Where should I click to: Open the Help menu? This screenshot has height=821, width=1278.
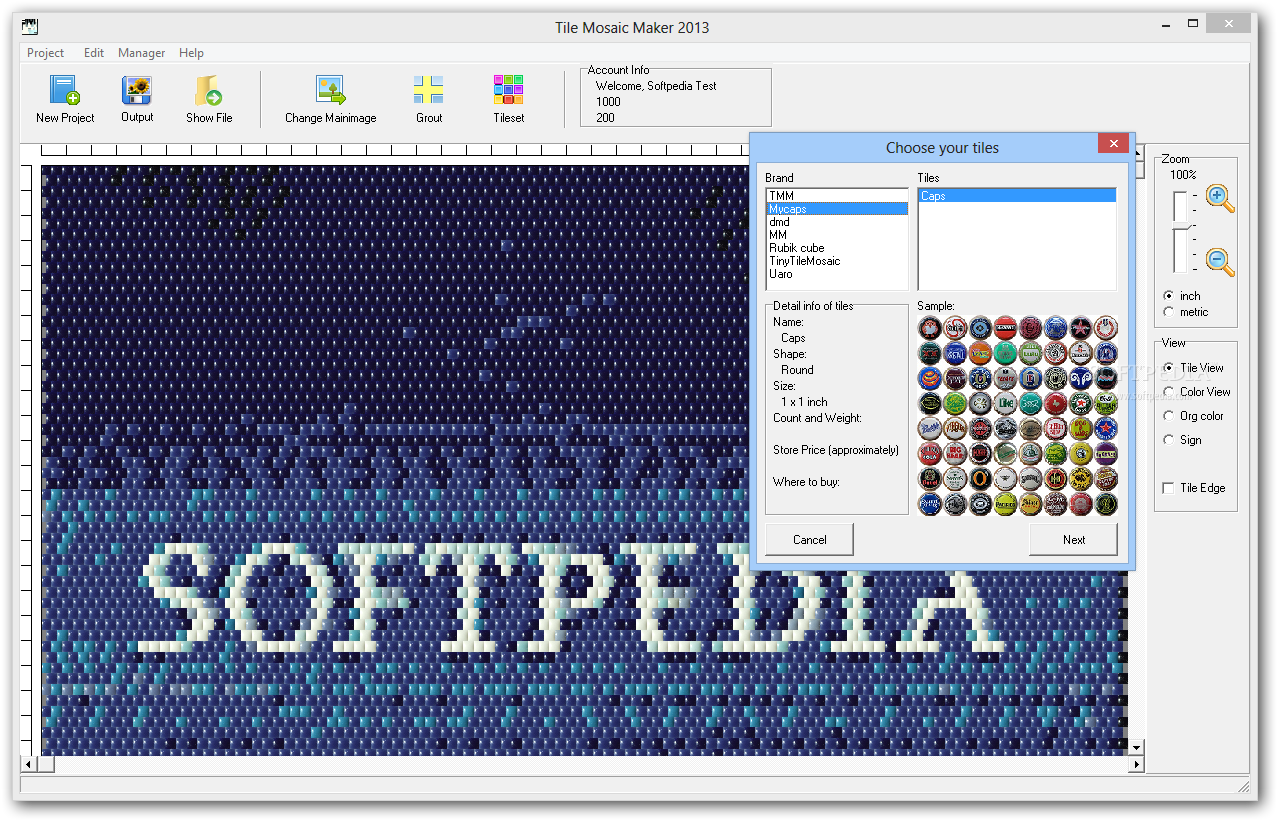[x=191, y=53]
